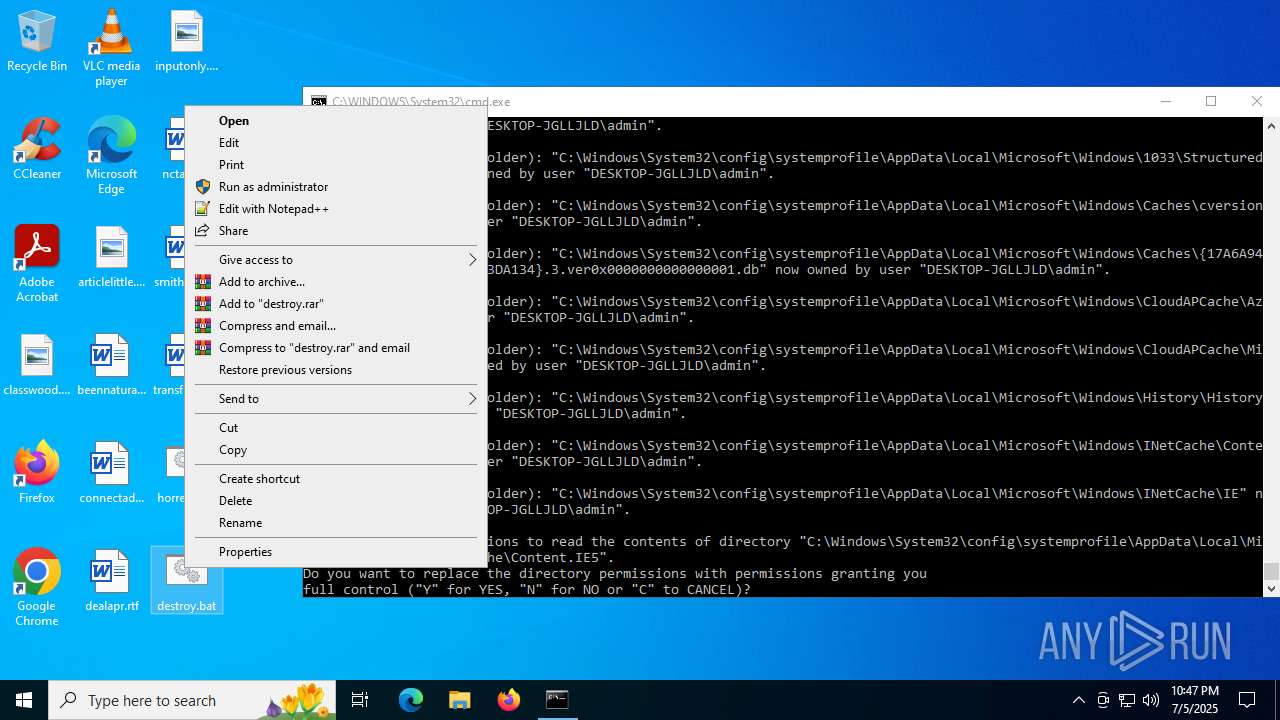Open the Recycle Bin desktop icon
The height and width of the screenshot is (720, 1280).
(37, 42)
